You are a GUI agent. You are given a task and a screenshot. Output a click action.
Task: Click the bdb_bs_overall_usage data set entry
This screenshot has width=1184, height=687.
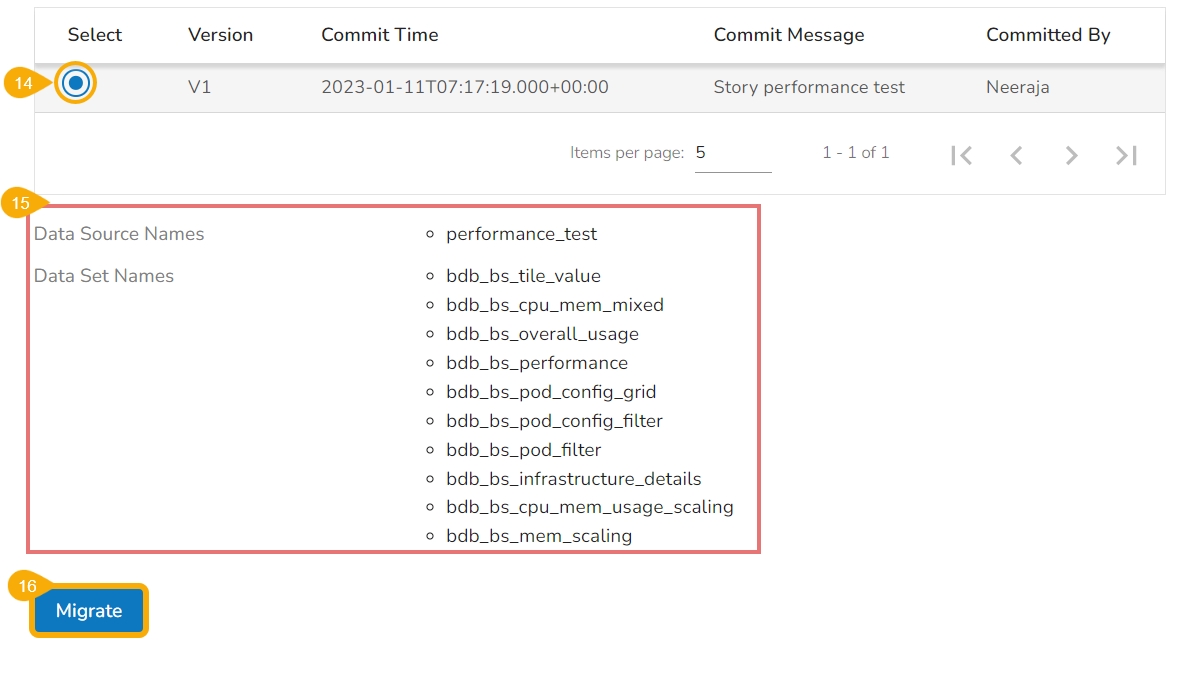[542, 334]
